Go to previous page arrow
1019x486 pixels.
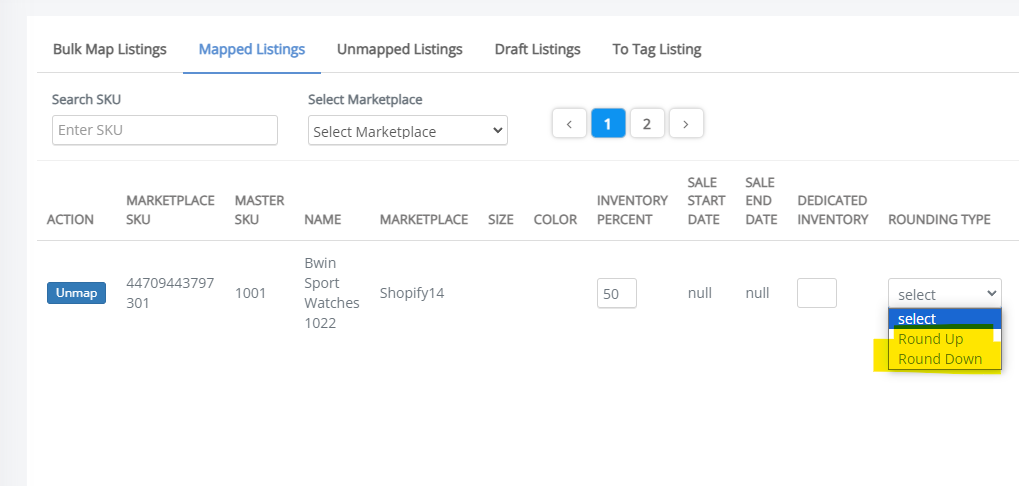point(569,123)
